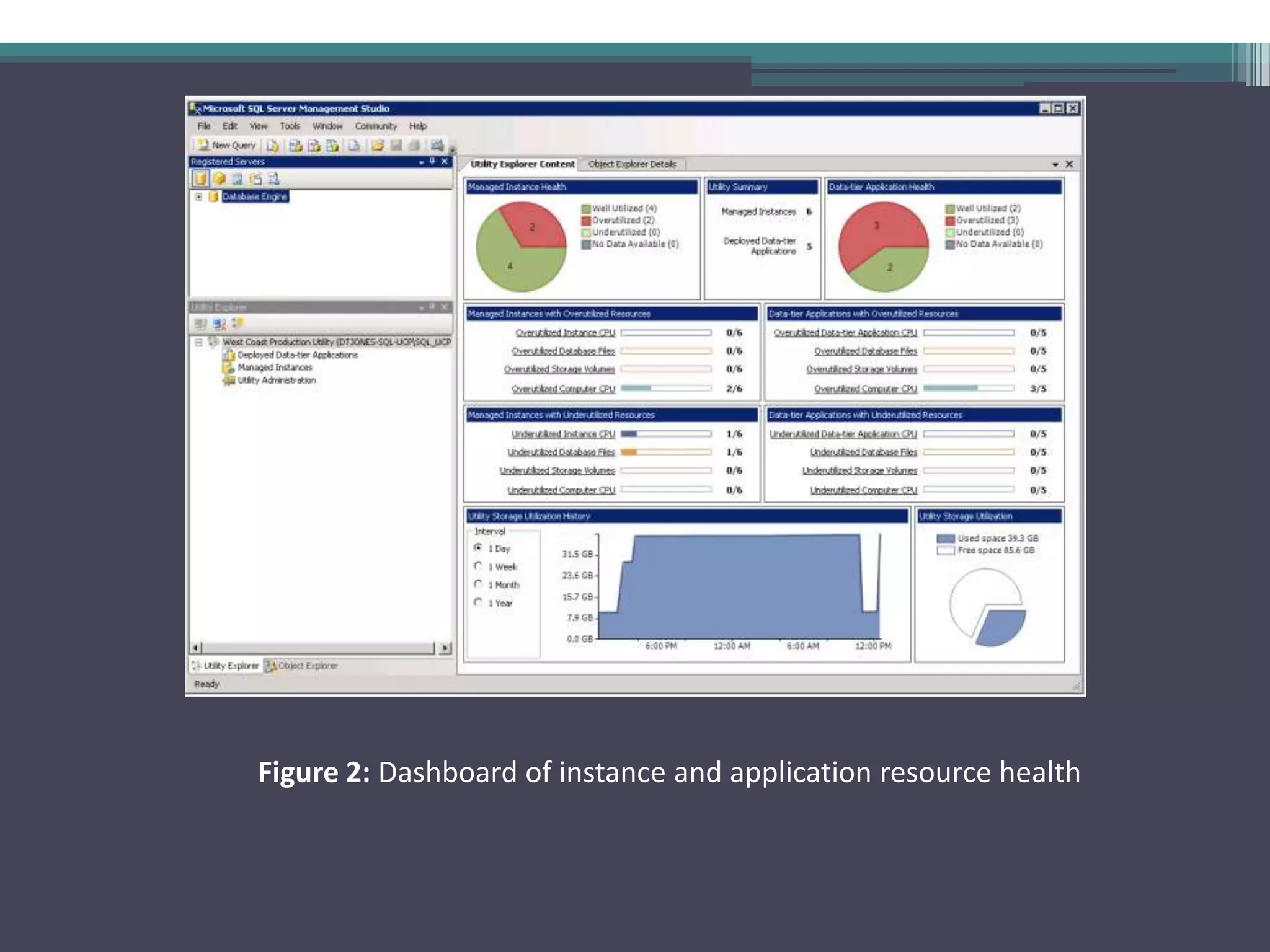The image size is (1270, 952).
Task: Open the toolbar overflow options arrow
Action: 453,150
